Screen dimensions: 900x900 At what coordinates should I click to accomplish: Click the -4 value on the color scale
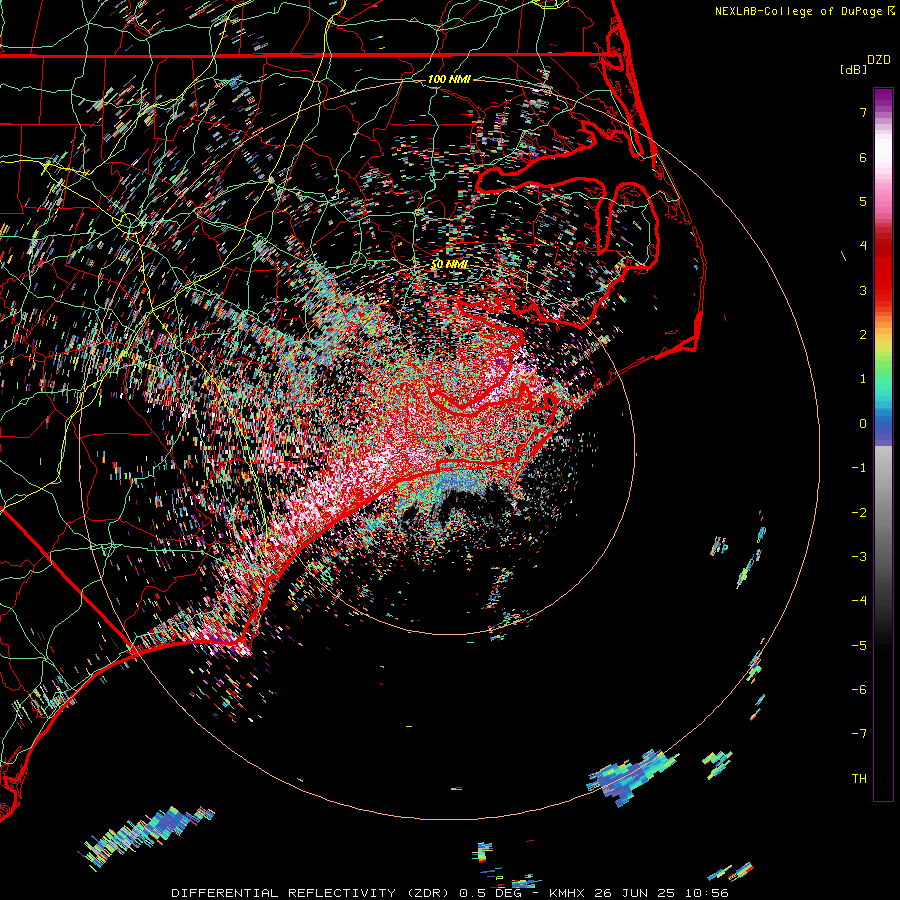click(859, 601)
